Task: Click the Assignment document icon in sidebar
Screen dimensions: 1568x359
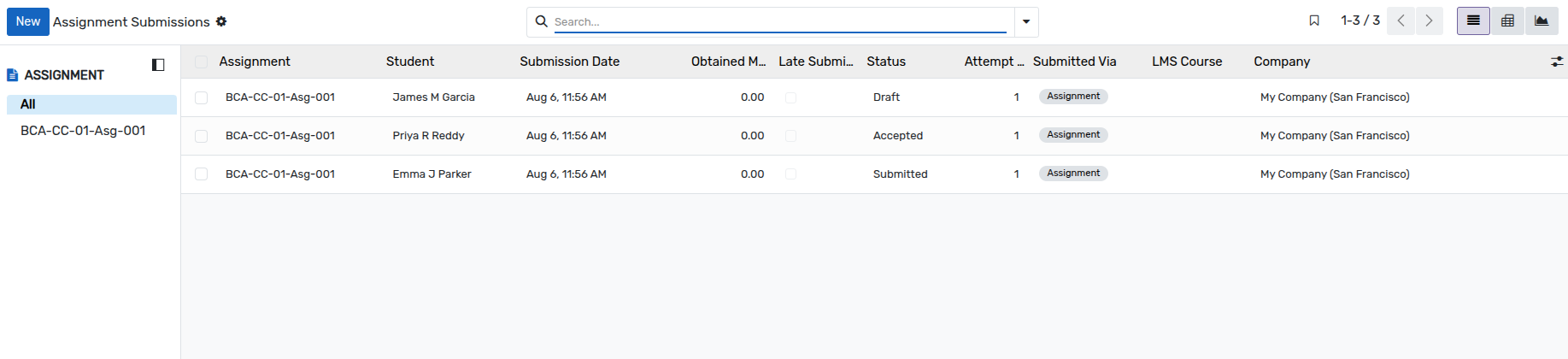Action: (x=12, y=75)
